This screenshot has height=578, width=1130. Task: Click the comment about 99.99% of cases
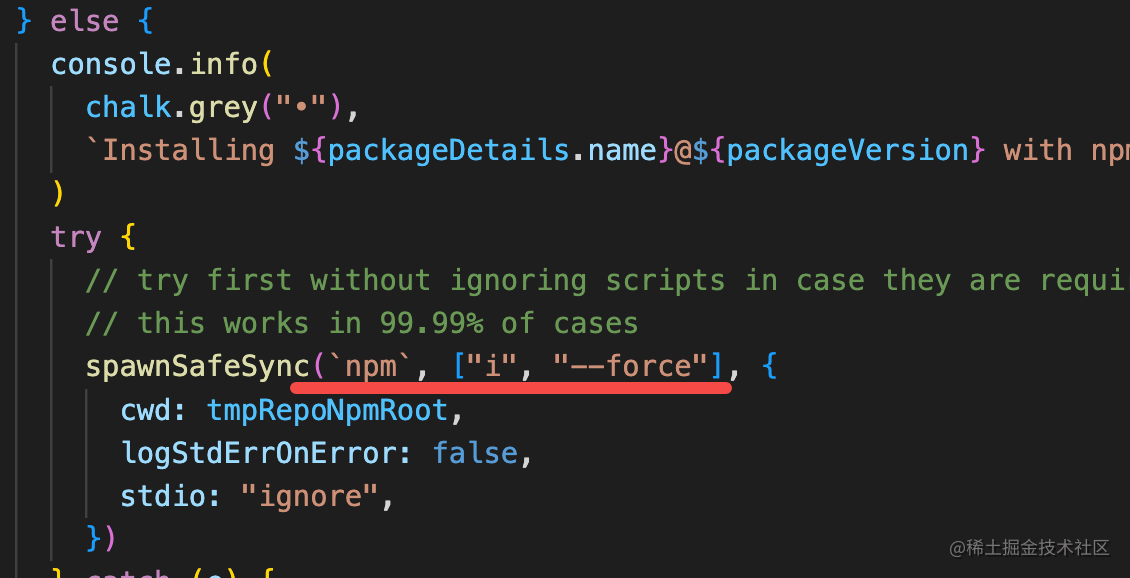(x=362, y=324)
